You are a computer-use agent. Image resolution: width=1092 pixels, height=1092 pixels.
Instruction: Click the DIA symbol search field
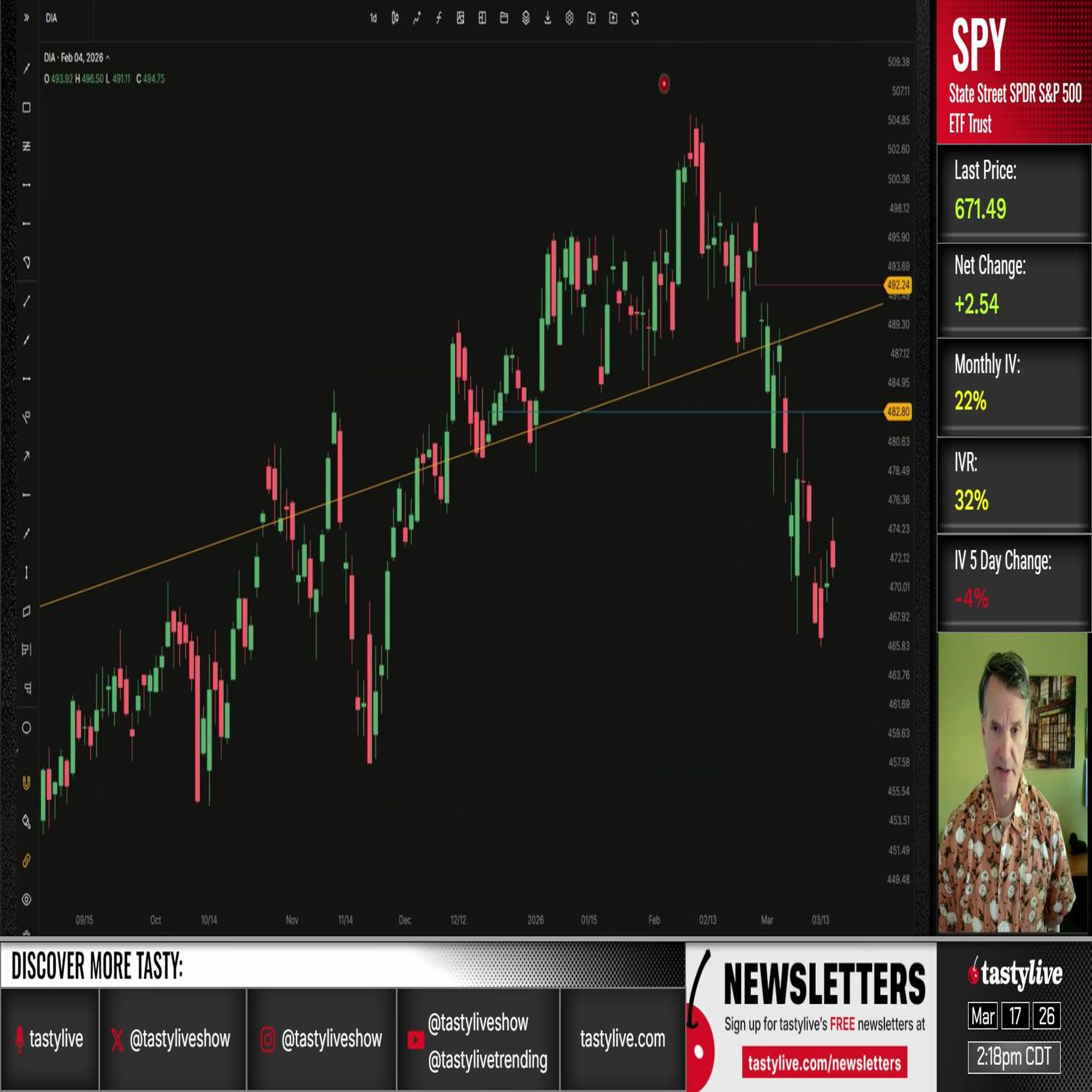[x=67, y=19]
